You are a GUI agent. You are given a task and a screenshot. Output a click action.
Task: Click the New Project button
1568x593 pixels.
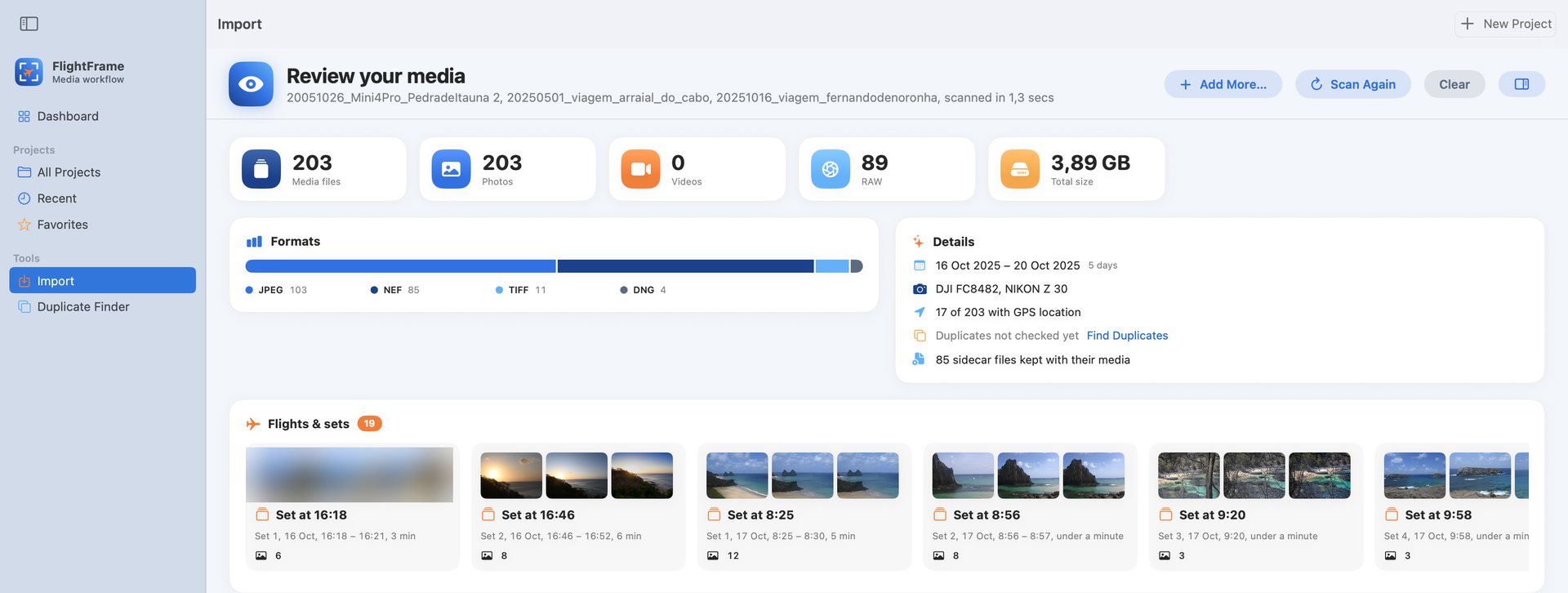[1505, 24]
